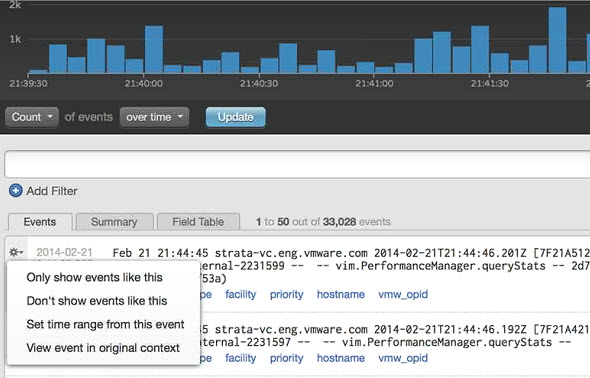590x378 pixels.
Task: Click vmw_opid field in second event
Action: pyautogui.click(x=403, y=358)
